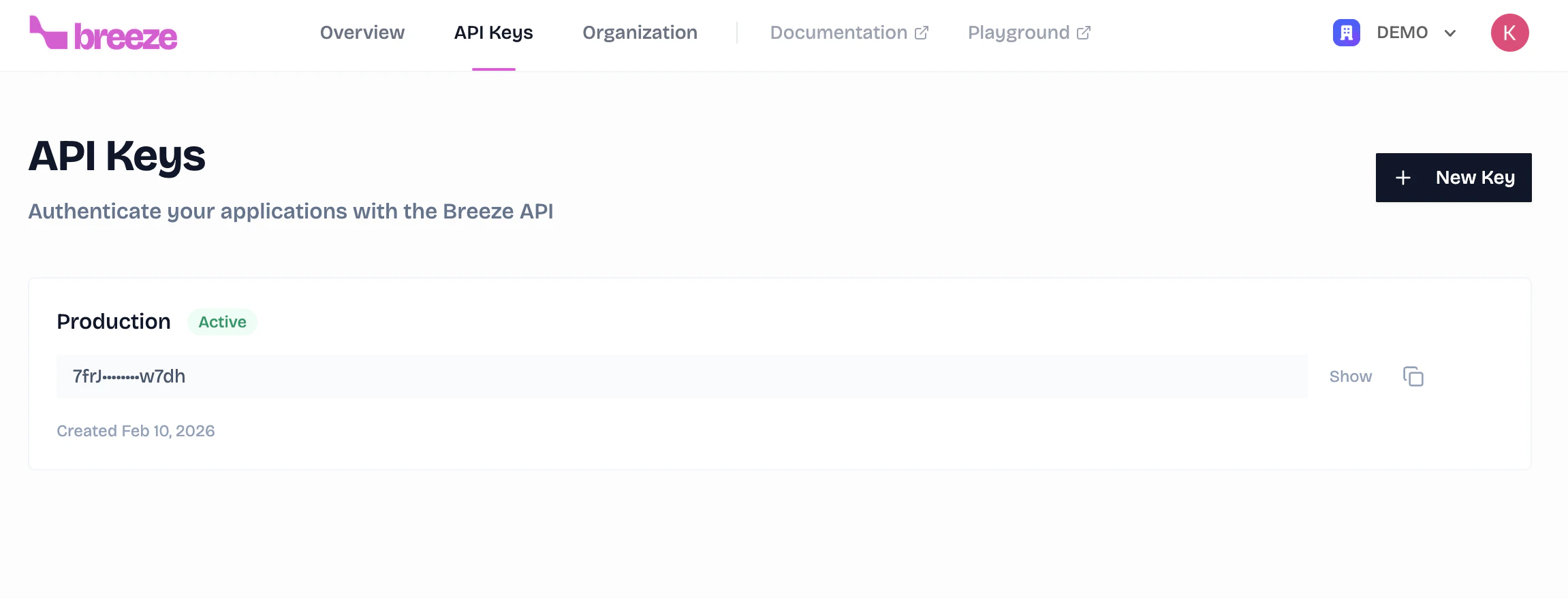This screenshot has height=599, width=1568.
Task: Click the DEMO organization building icon
Action: pos(1347,33)
